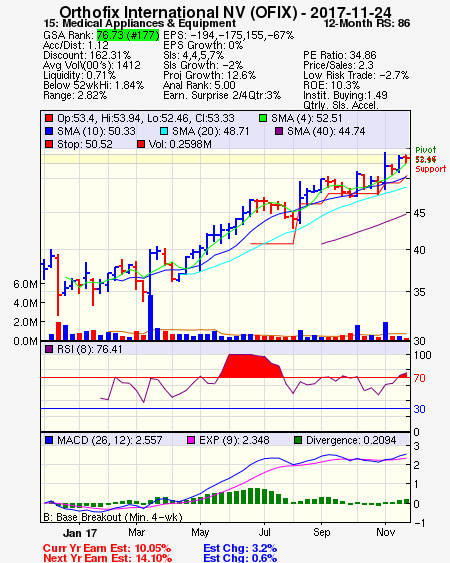
Task: Click the red Support label
Action: pyautogui.click(x=430, y=169)
